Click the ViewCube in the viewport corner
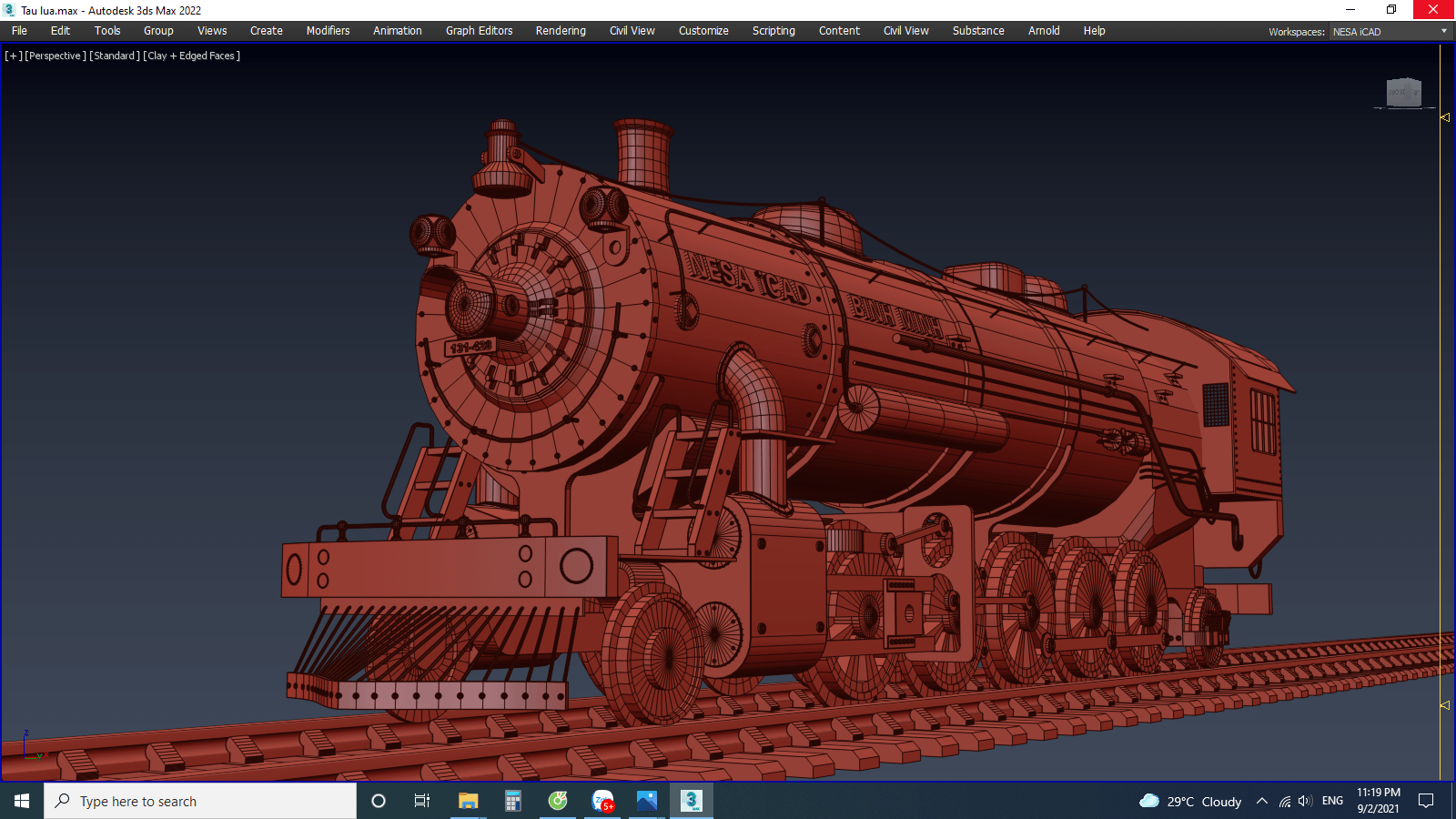 click(x=1403, y=92)
